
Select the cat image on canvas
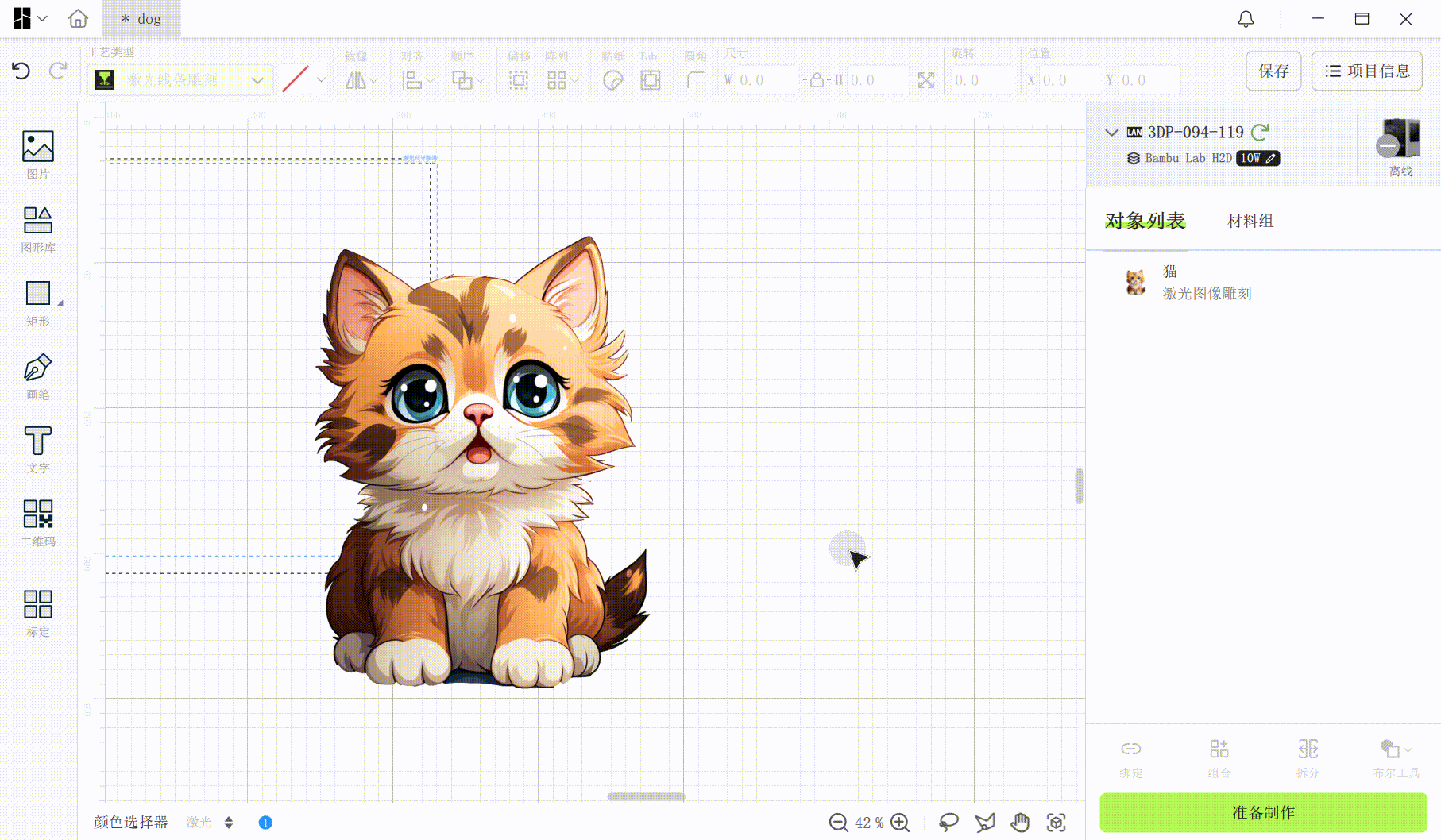click(x=481, y=462)
